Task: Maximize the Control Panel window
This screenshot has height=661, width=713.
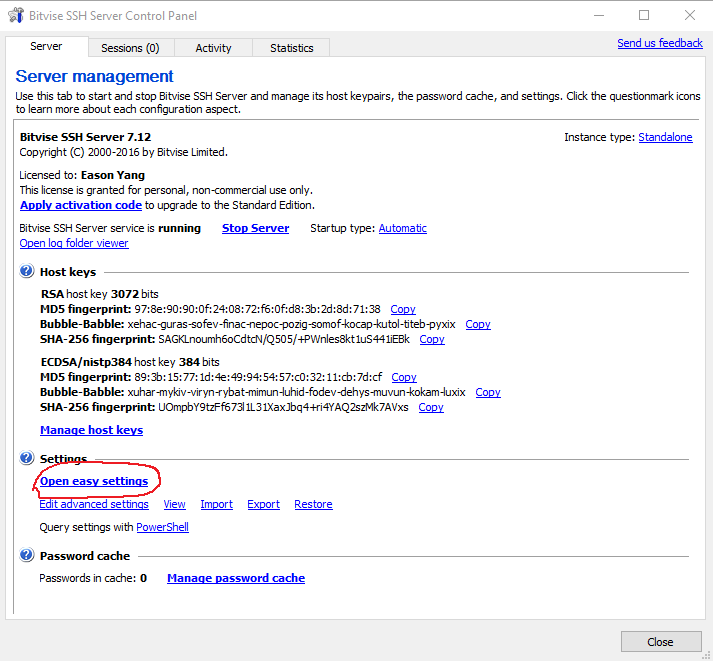Action: 644,15
